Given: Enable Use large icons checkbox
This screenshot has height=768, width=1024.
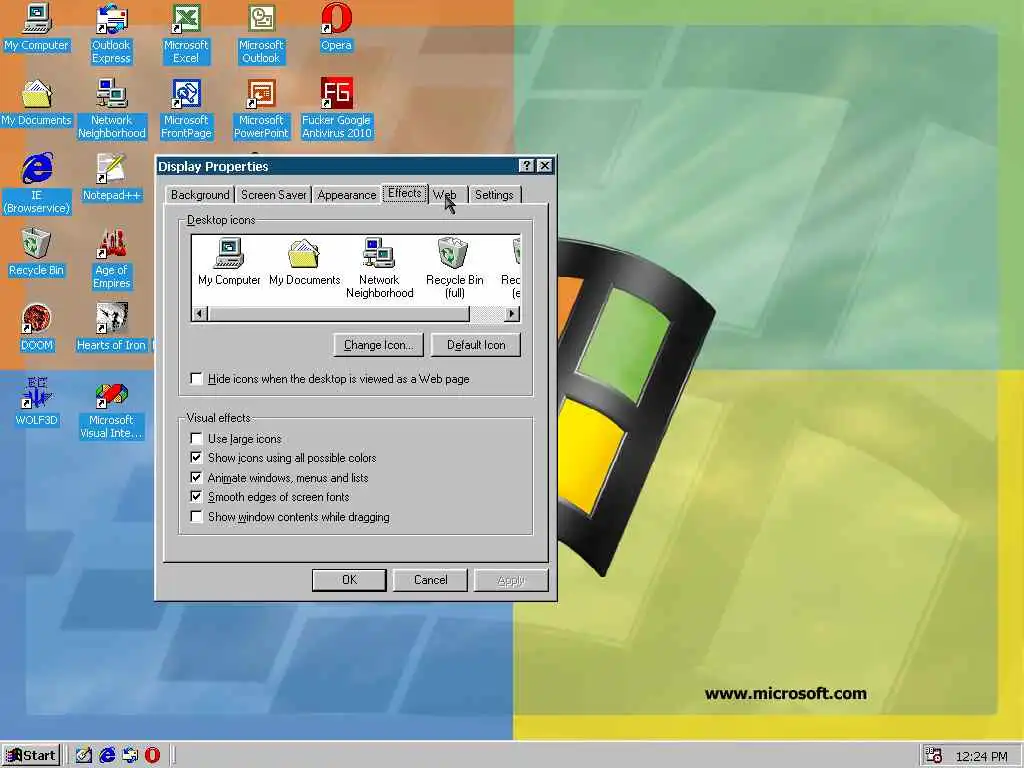Looking at the screenshot, I should (x=196, y=438).
